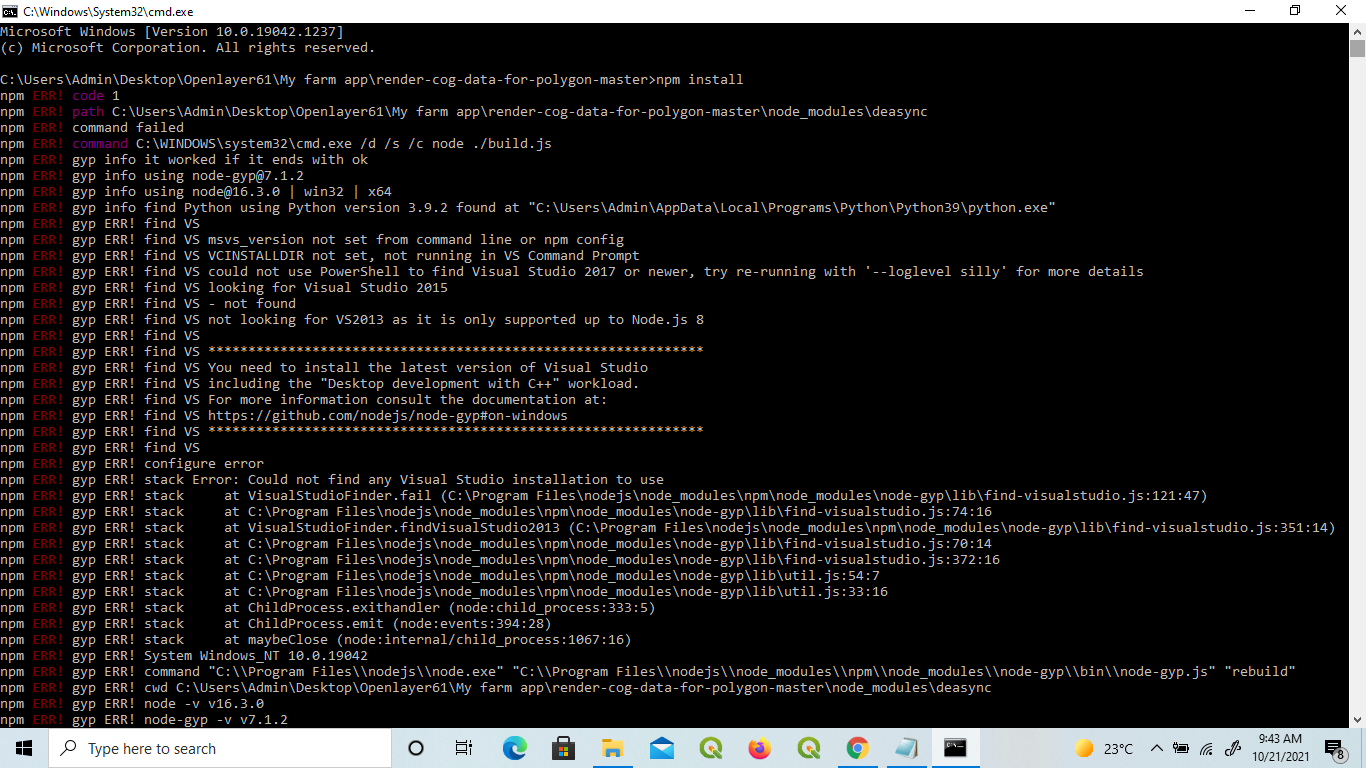Click inside the Windows search field
This screenshot has height=768, width=1366.
(220, 748)
